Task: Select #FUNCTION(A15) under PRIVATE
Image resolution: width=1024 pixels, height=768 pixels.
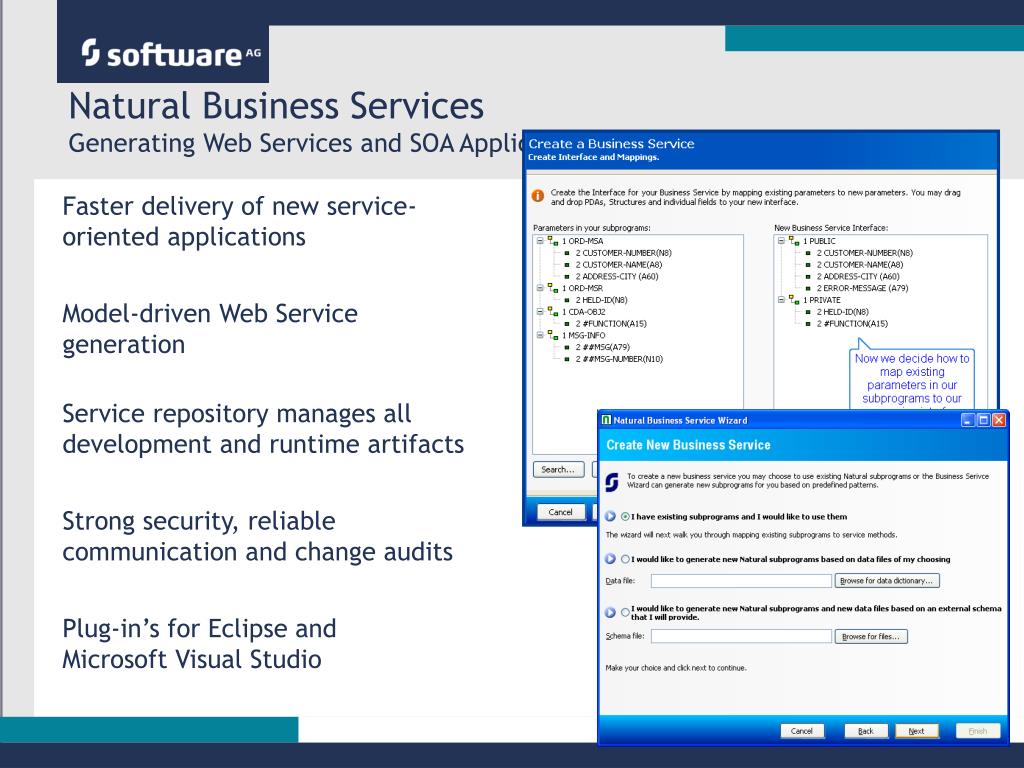Action: [x=852, y=323]
